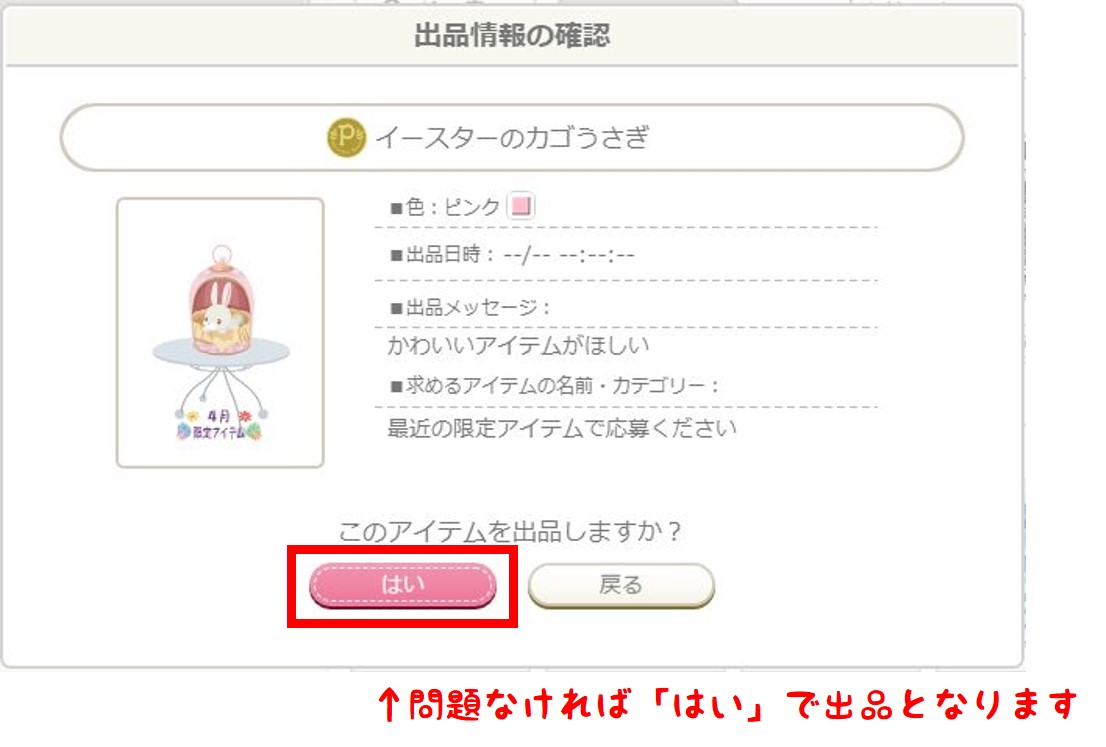This screenshot has width=1106, height=747.
Task: Select the item name イースターのカゴうさぎ
Action: click(x=512, y=137)
